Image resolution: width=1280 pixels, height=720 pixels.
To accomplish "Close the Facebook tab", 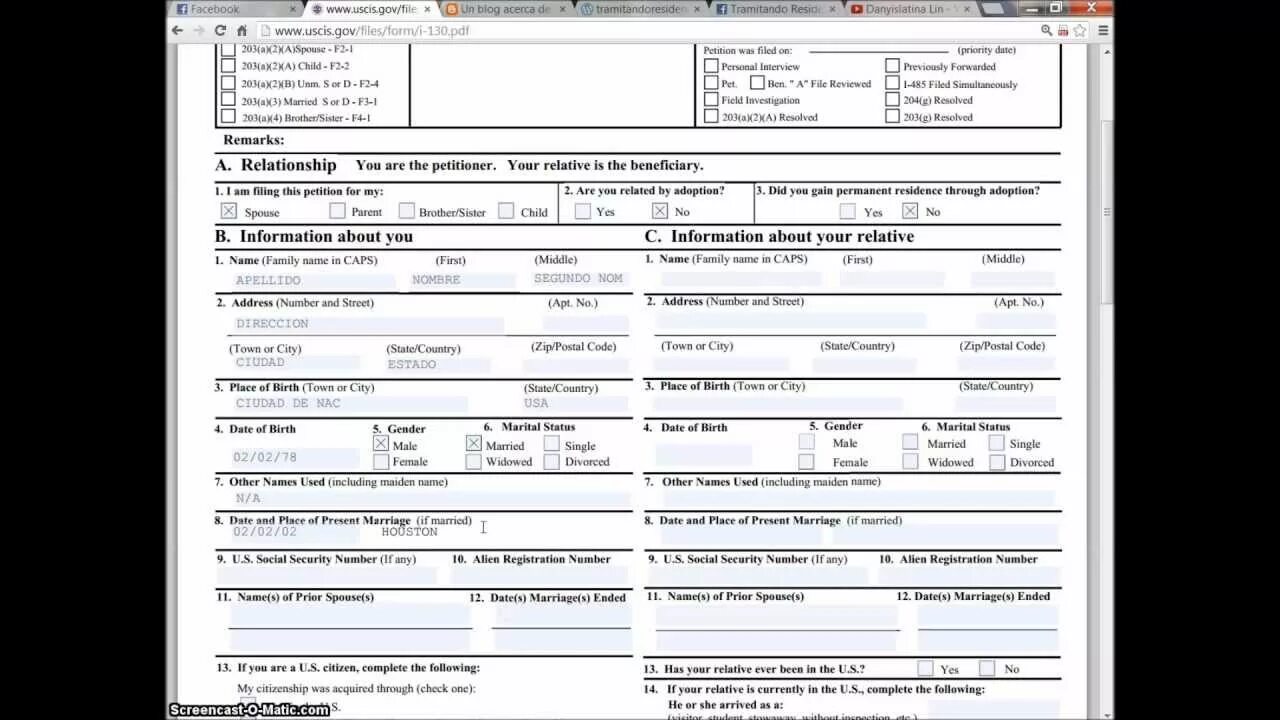I will 292,9.
